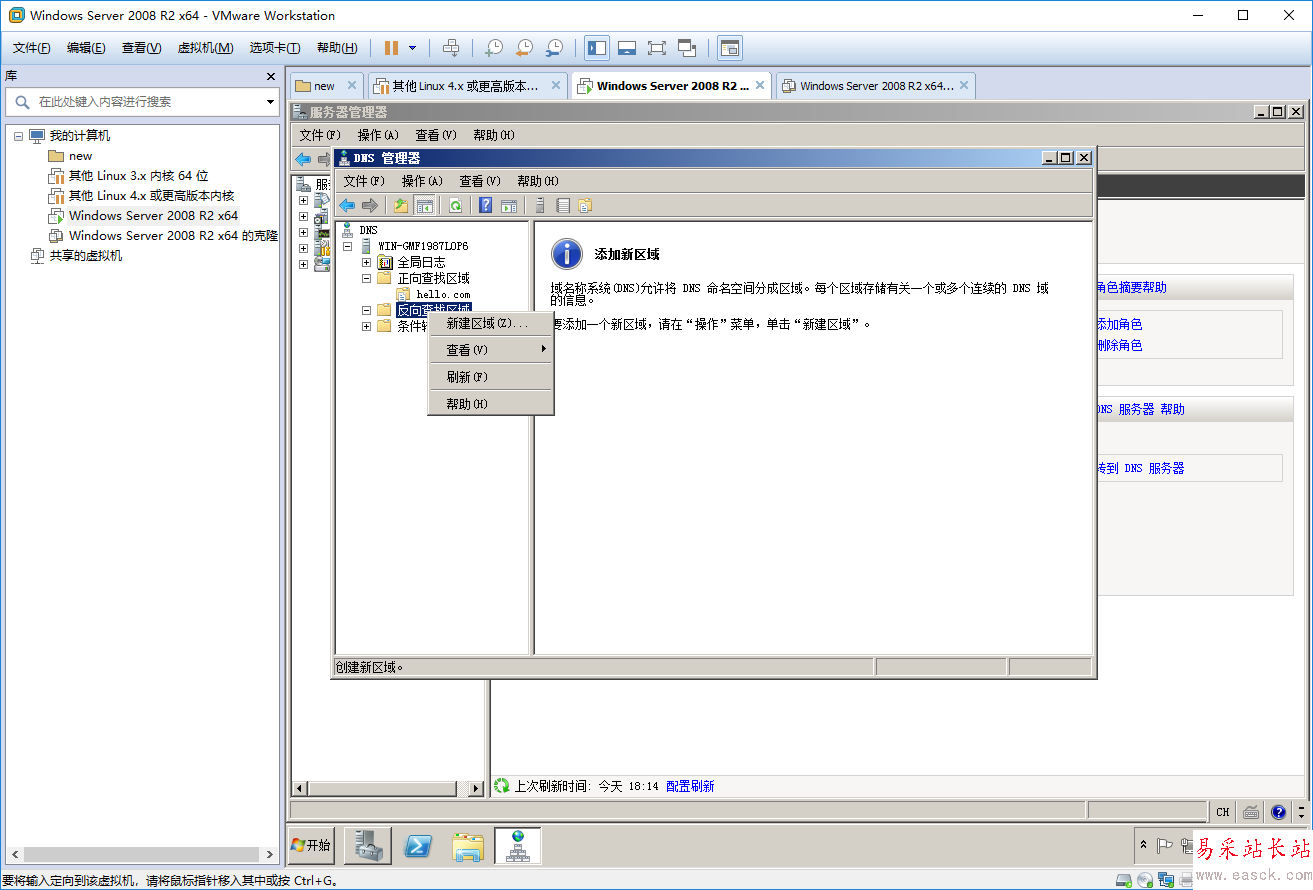Click the 添加角色 link in Server Manager
This screenshot has width=1313, height=890.
[1119, 324]
